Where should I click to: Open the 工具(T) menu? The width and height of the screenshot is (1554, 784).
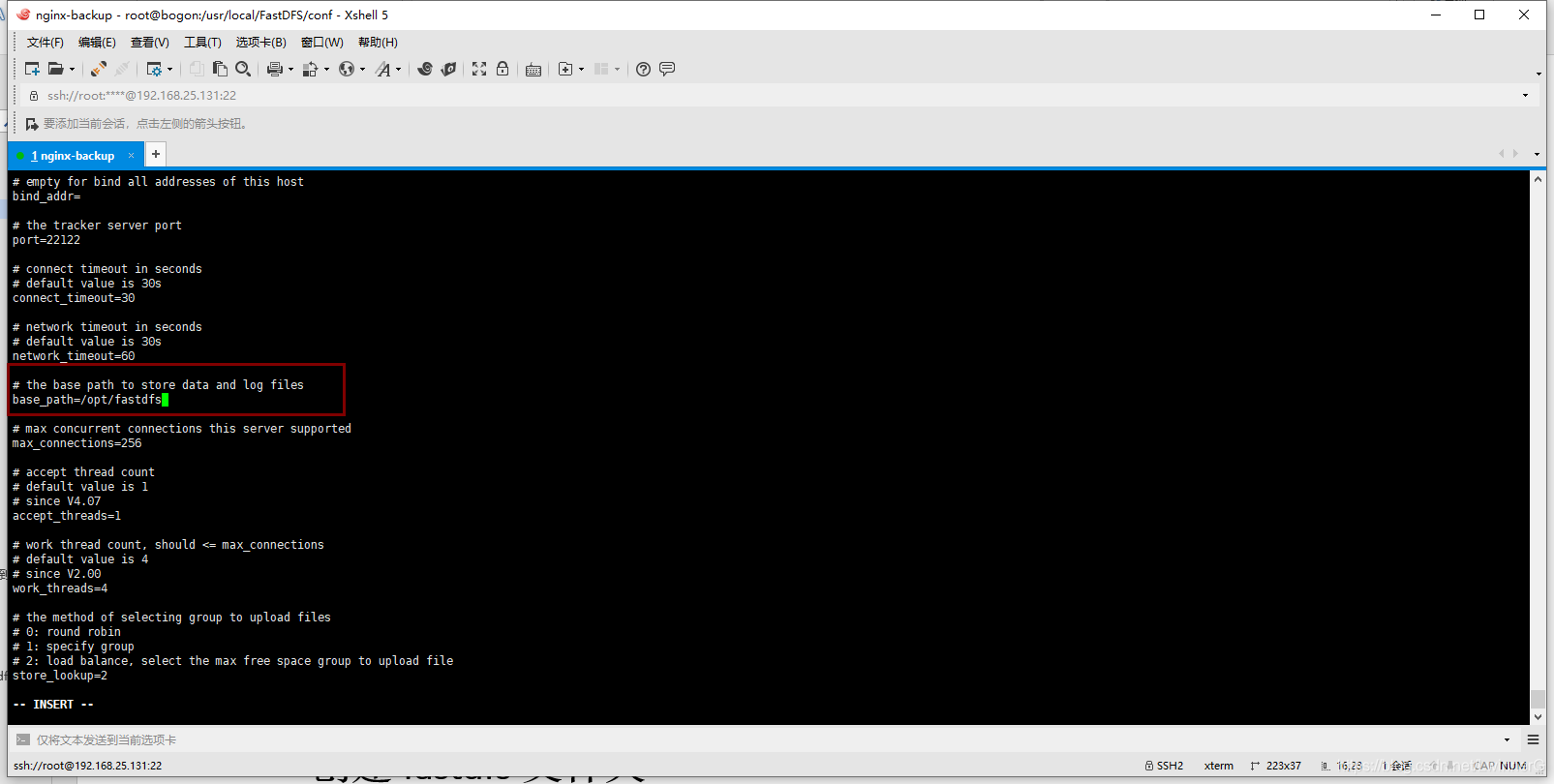202,43
